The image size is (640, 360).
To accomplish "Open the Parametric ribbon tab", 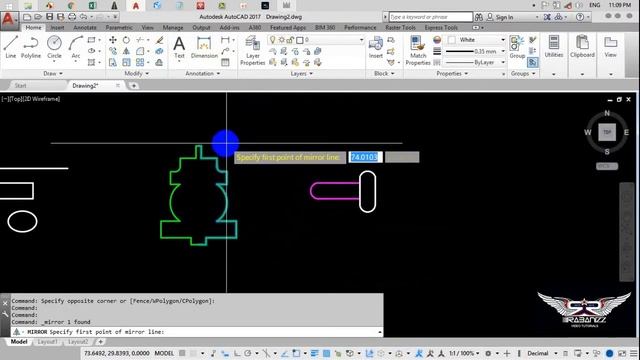I will click(119, 27).
